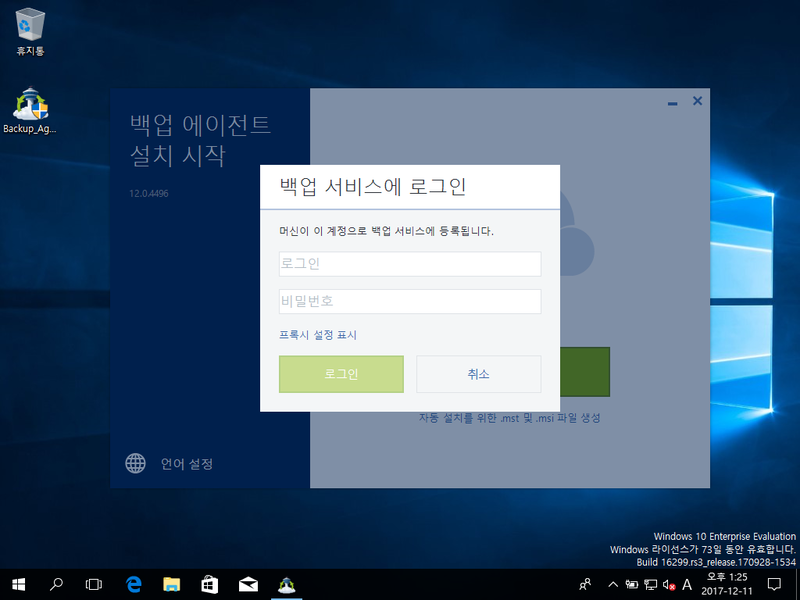Click the network tray icon
800x600 pixels.
[651, 585]
